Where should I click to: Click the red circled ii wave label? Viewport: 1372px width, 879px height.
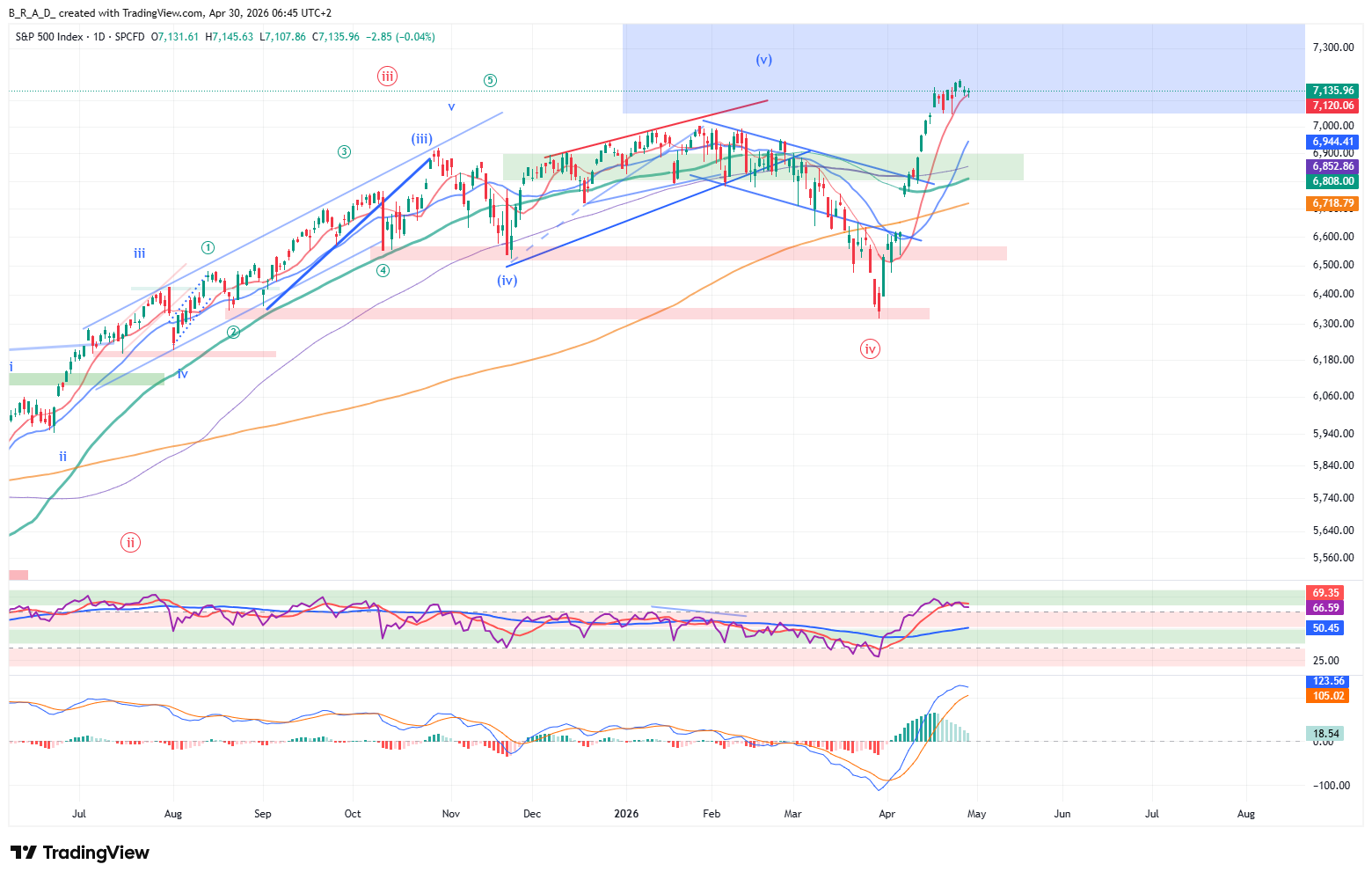pyautogui.click(x=130, y=542)
